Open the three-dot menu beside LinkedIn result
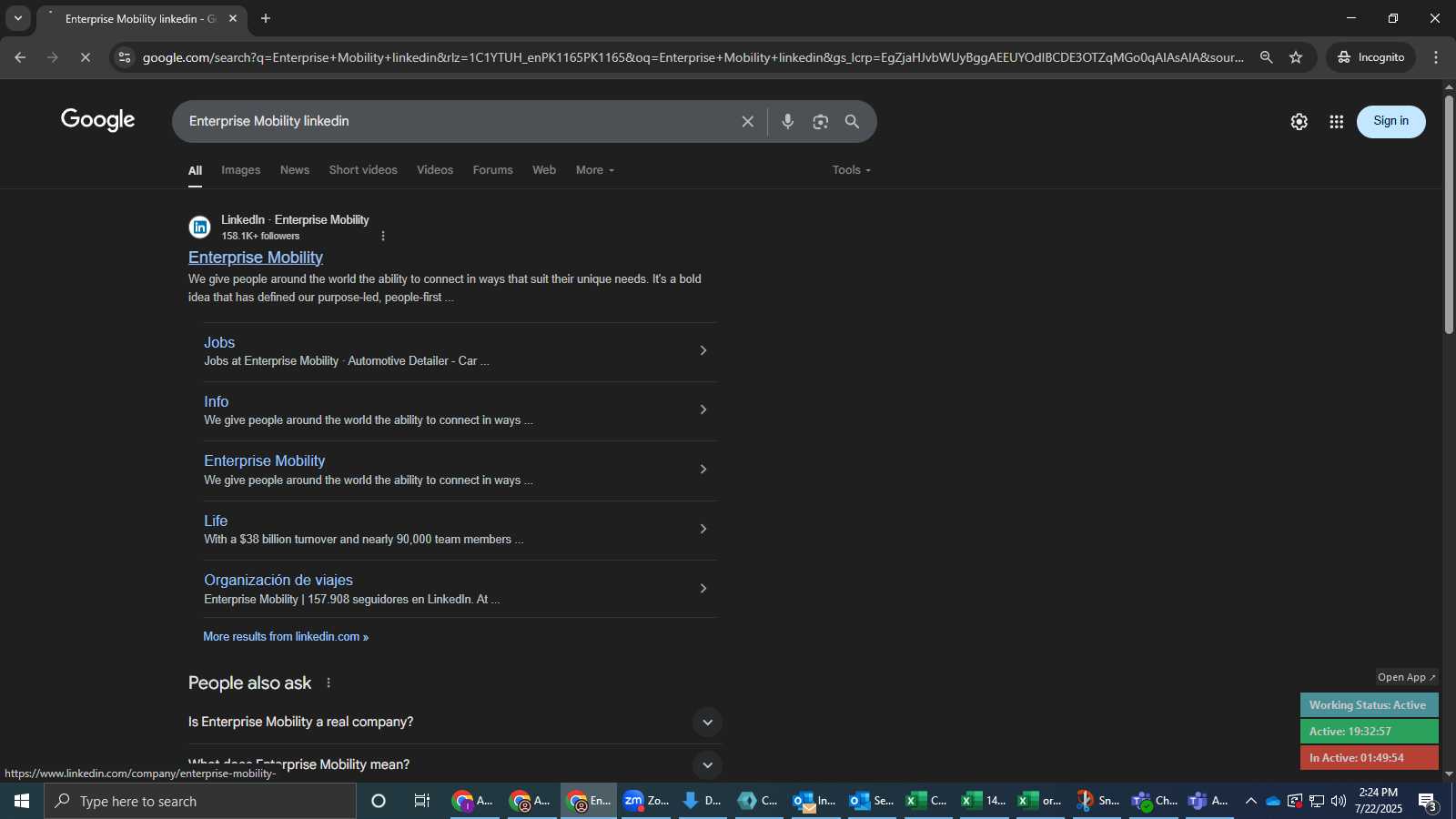The width and height of the screenshot is (1456, 819). 383,236
